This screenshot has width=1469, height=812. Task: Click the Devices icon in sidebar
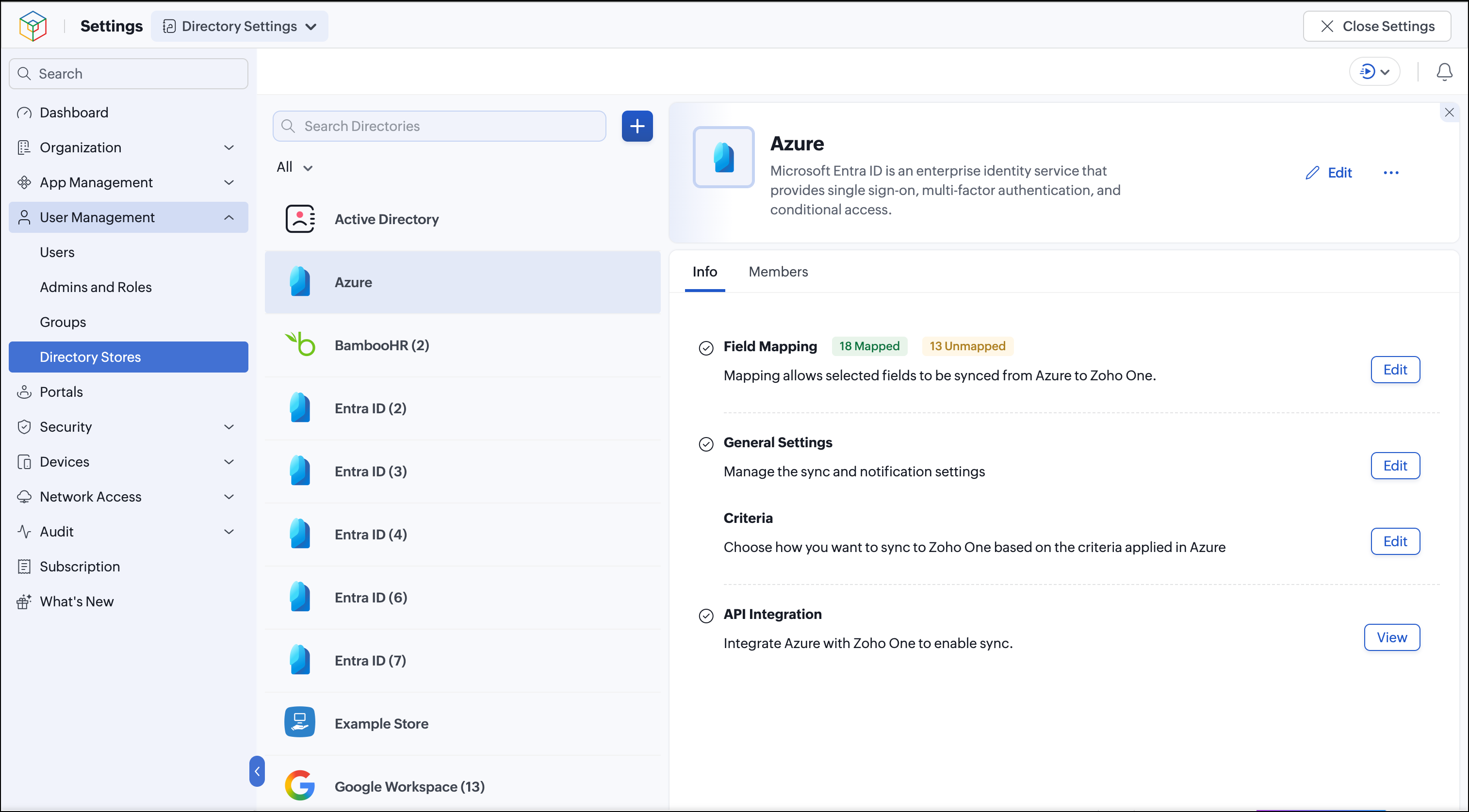point(24,462)
